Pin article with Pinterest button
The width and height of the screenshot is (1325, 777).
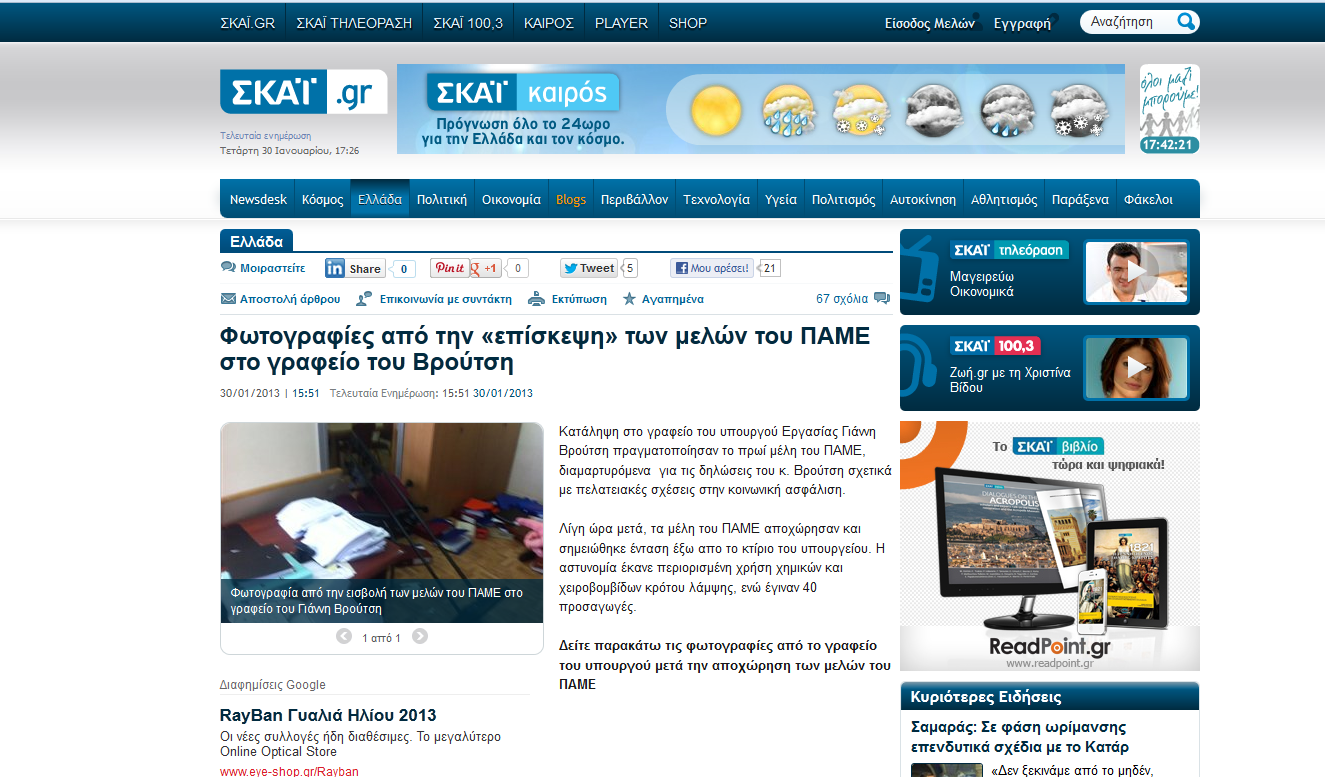point(449,268)
